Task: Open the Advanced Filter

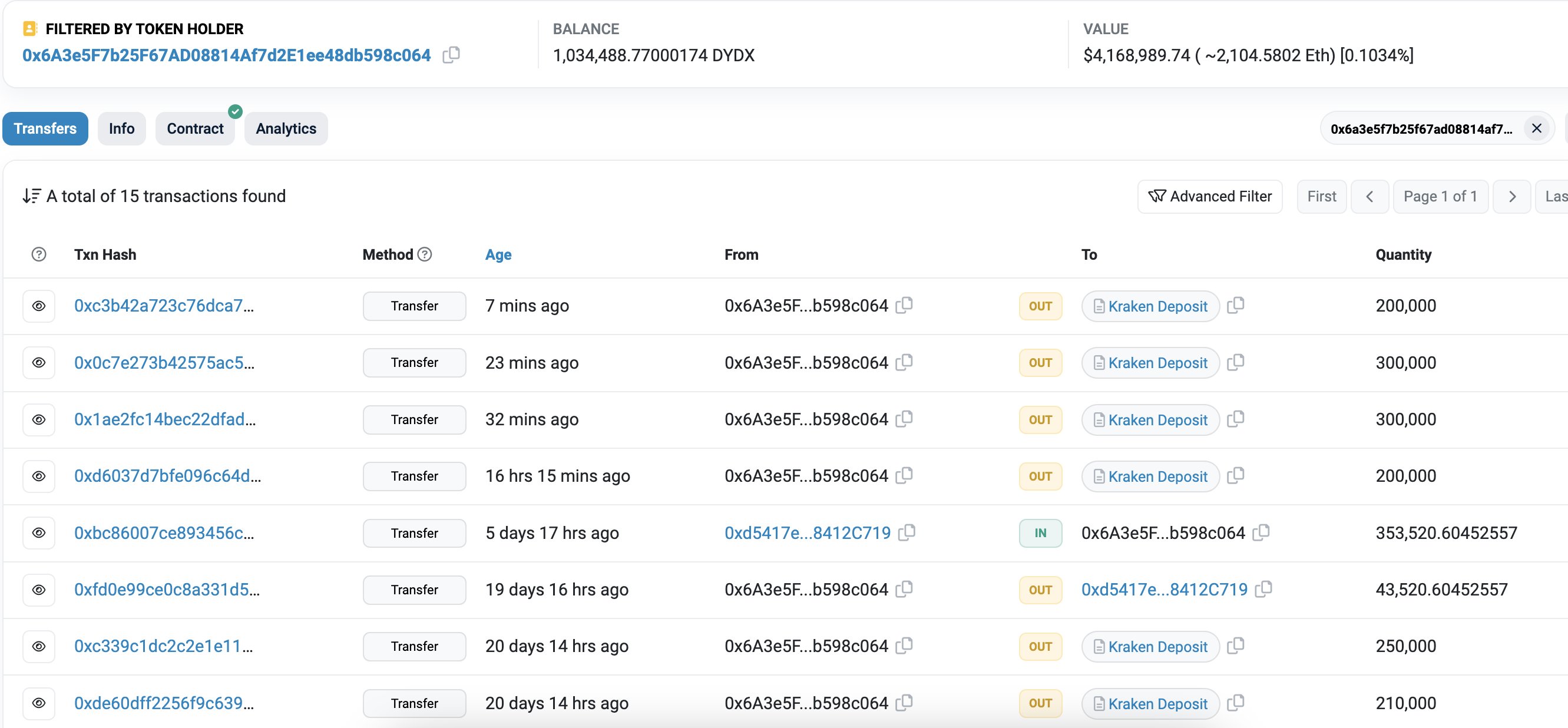Action: [1210, 197]
